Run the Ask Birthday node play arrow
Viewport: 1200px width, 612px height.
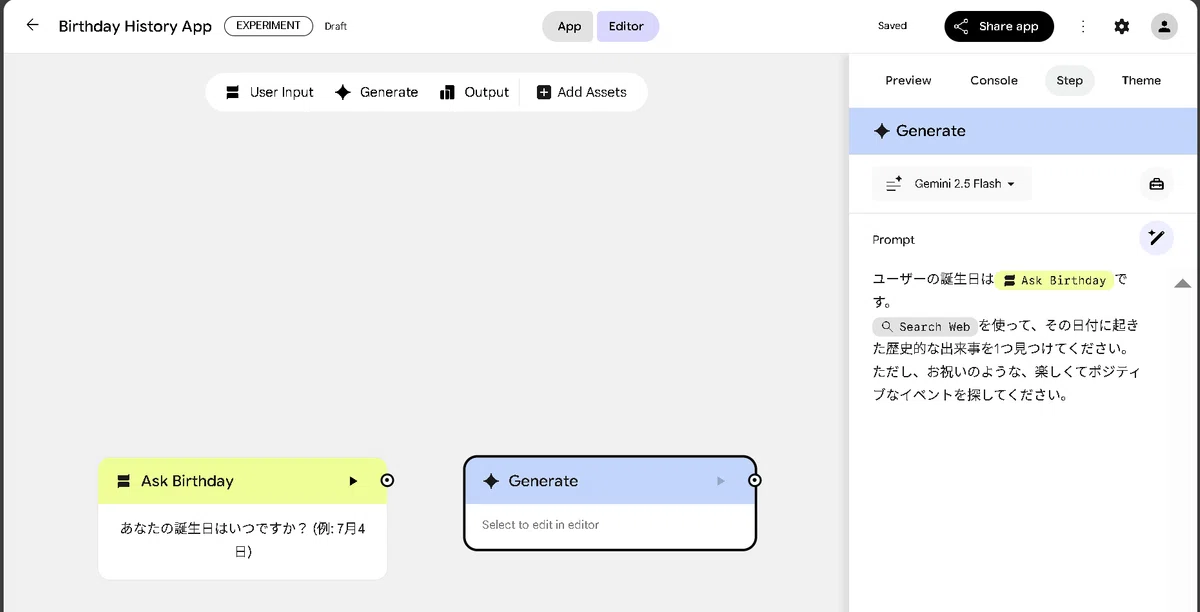pos(353,481)
